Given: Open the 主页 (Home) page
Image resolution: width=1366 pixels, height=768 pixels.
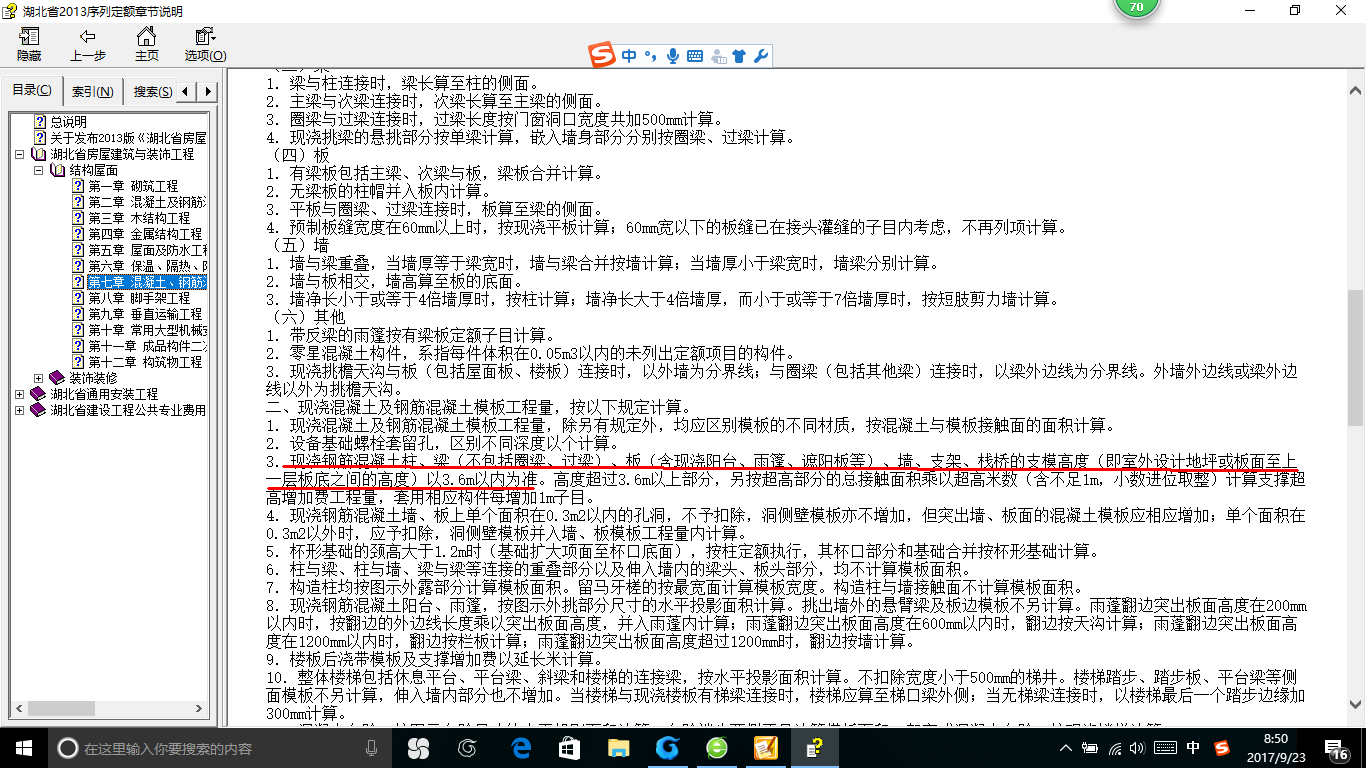Looking at the screenshot, I should click(x=147, y=45).
